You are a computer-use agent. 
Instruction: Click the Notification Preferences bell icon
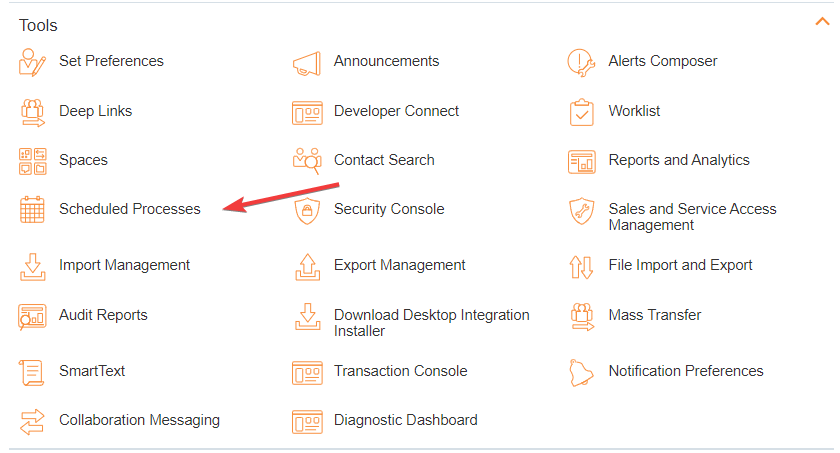pos(581,372)
